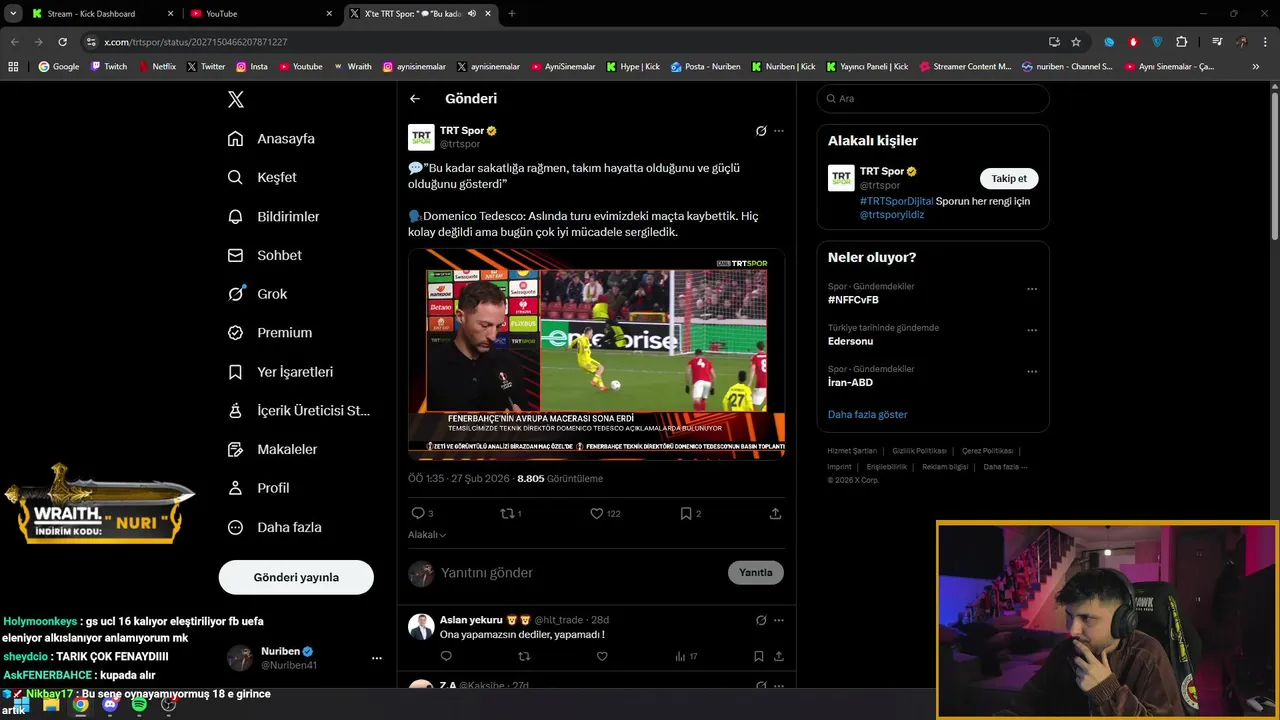Open Discord from the taskbar

[110, 705]
